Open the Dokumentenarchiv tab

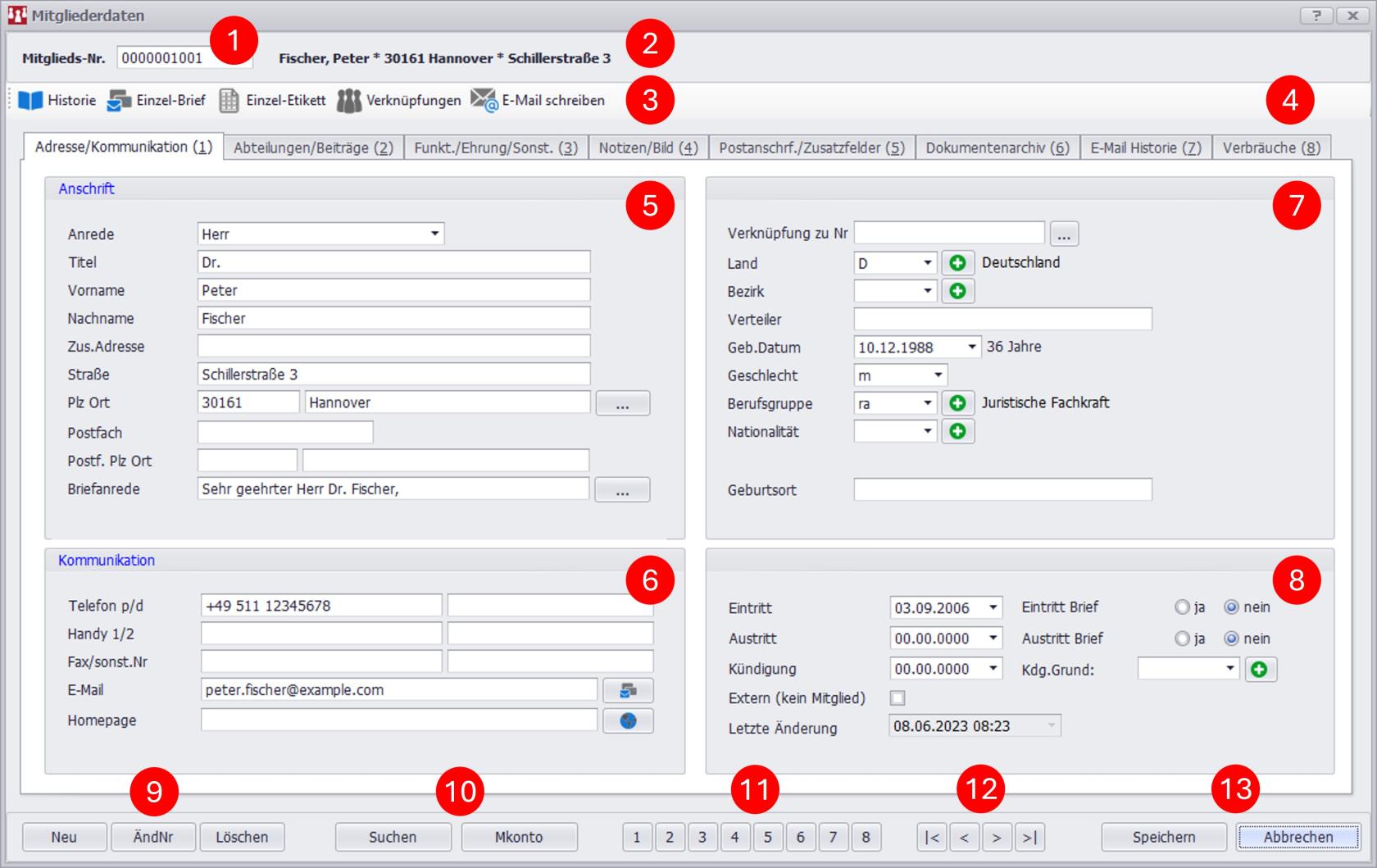tap(998, 148)
